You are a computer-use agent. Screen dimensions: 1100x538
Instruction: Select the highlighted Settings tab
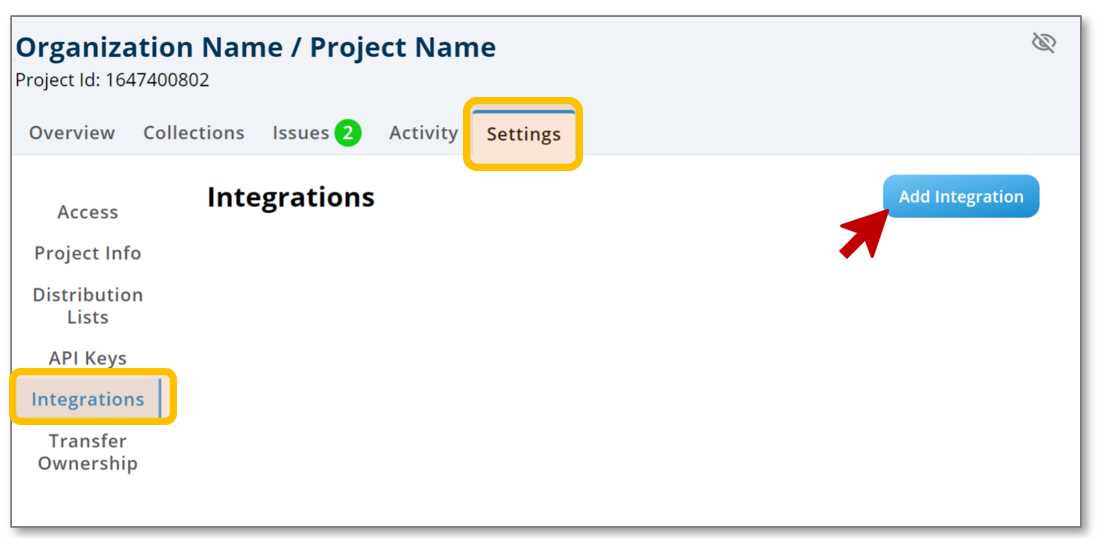tap(523, 134)
